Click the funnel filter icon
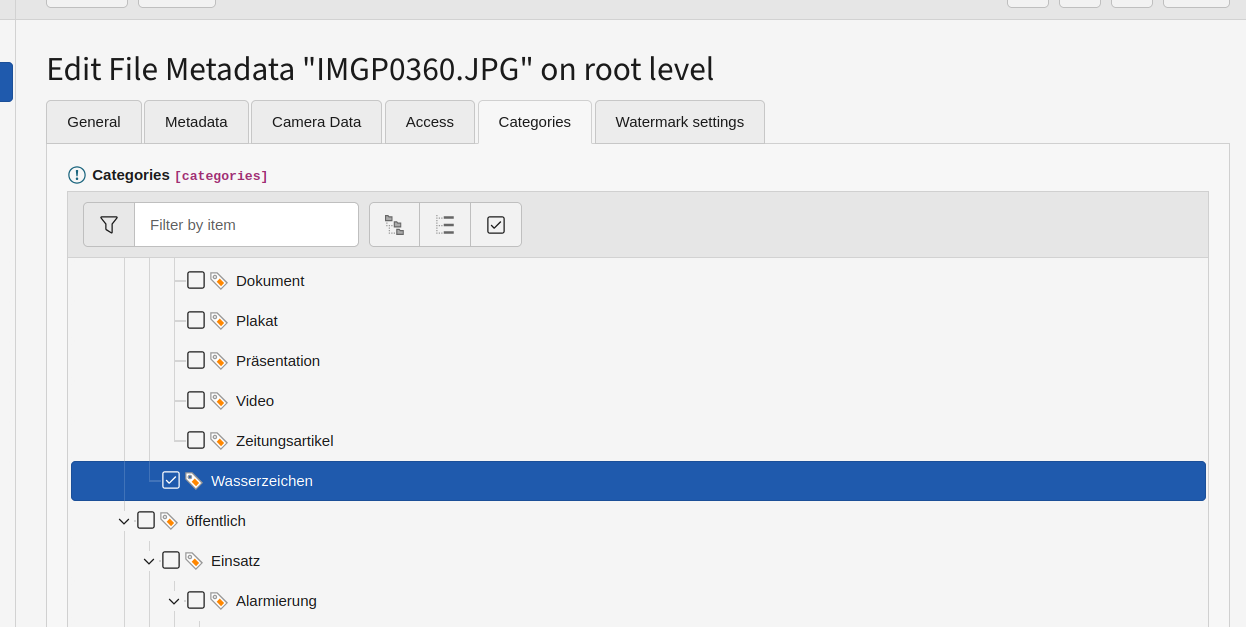Image resolution: width=1246 pixels, height=627 pixels. click(x=109, y=225)
